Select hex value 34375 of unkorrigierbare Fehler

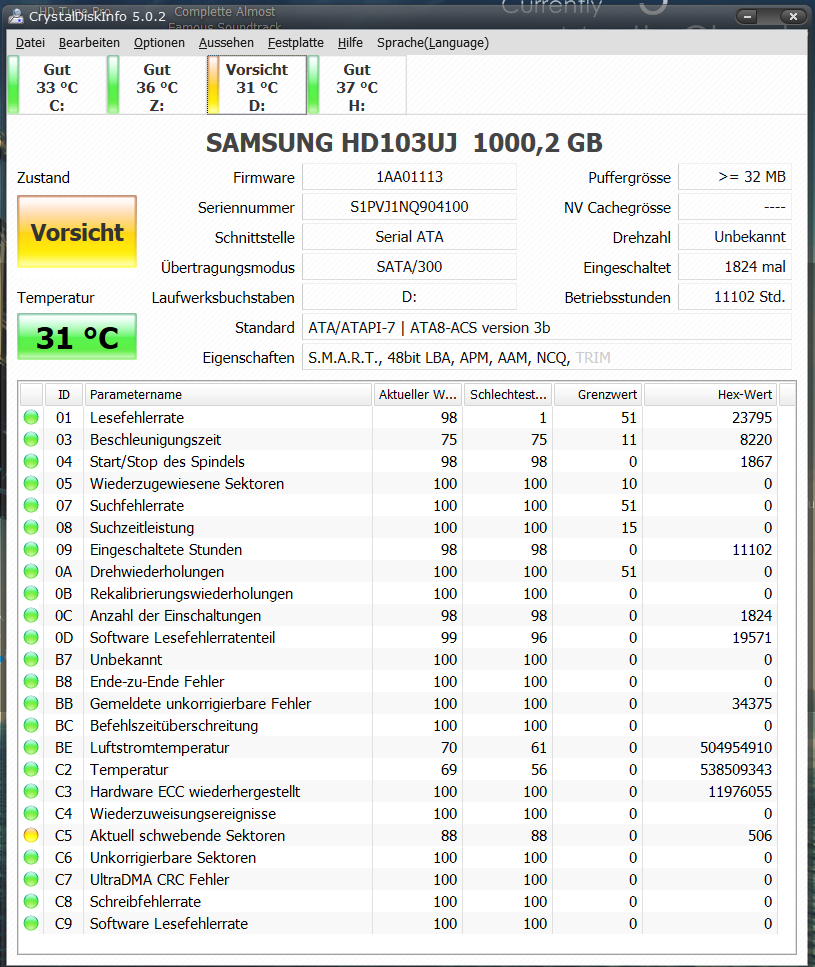pyautogui.click(x=752, y=704)
